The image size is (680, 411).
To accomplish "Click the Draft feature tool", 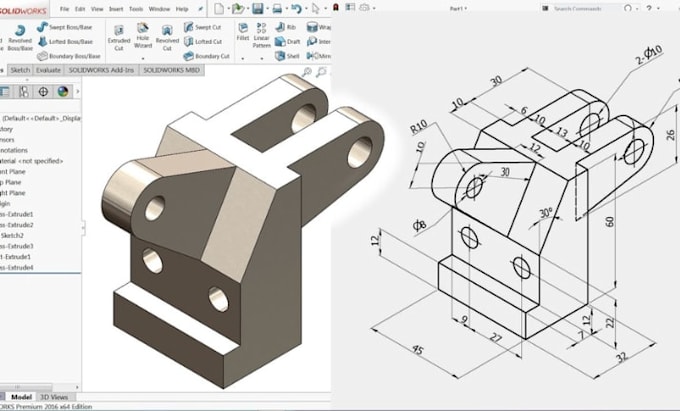I will pyautogui.click(x=288, y=42).
